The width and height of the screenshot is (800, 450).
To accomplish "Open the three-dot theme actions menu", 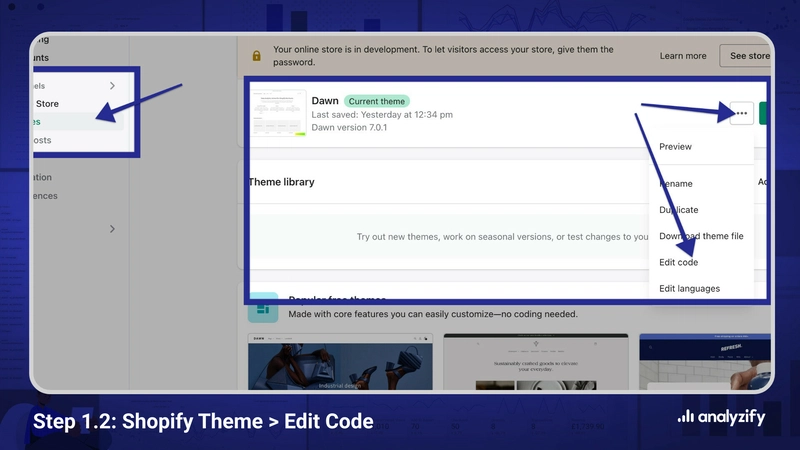I will 740,114.
